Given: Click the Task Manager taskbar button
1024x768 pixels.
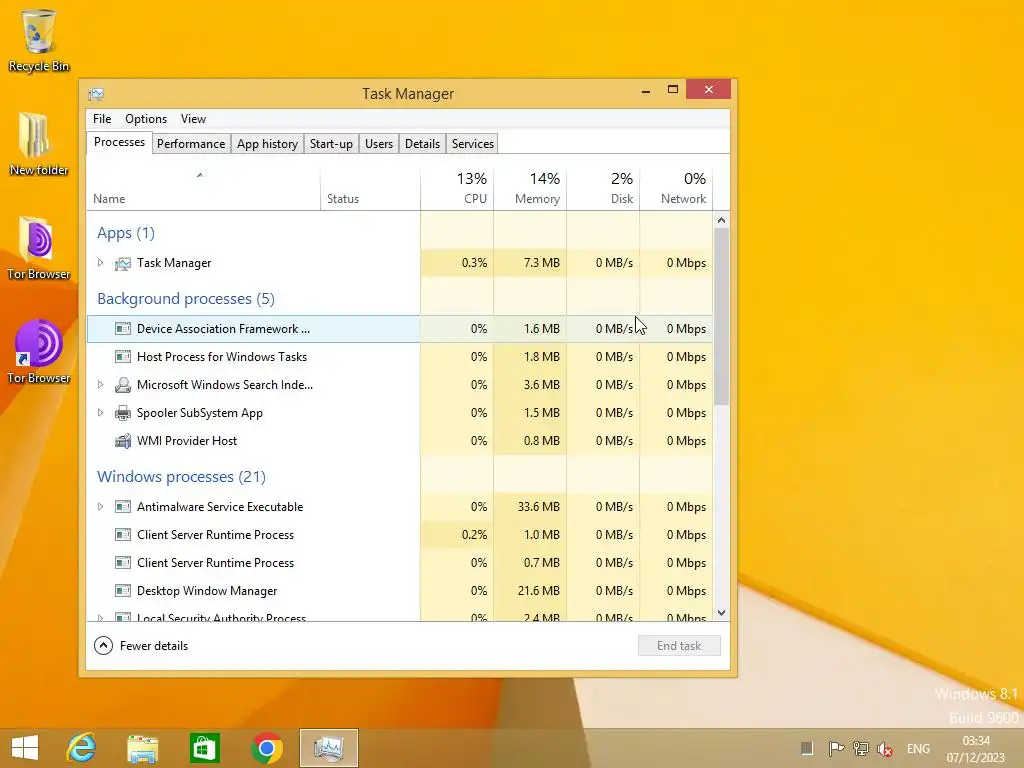Looking at the screenshot, I should 329,748.
